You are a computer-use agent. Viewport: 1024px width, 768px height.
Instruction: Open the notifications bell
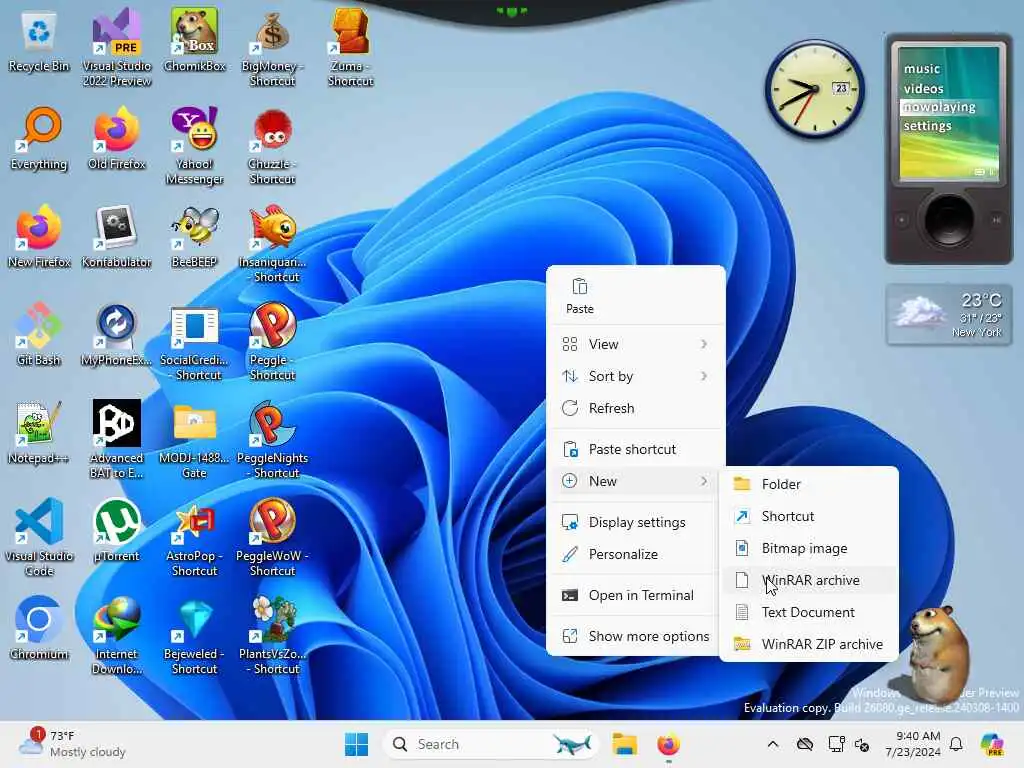(x=956, y=744)
